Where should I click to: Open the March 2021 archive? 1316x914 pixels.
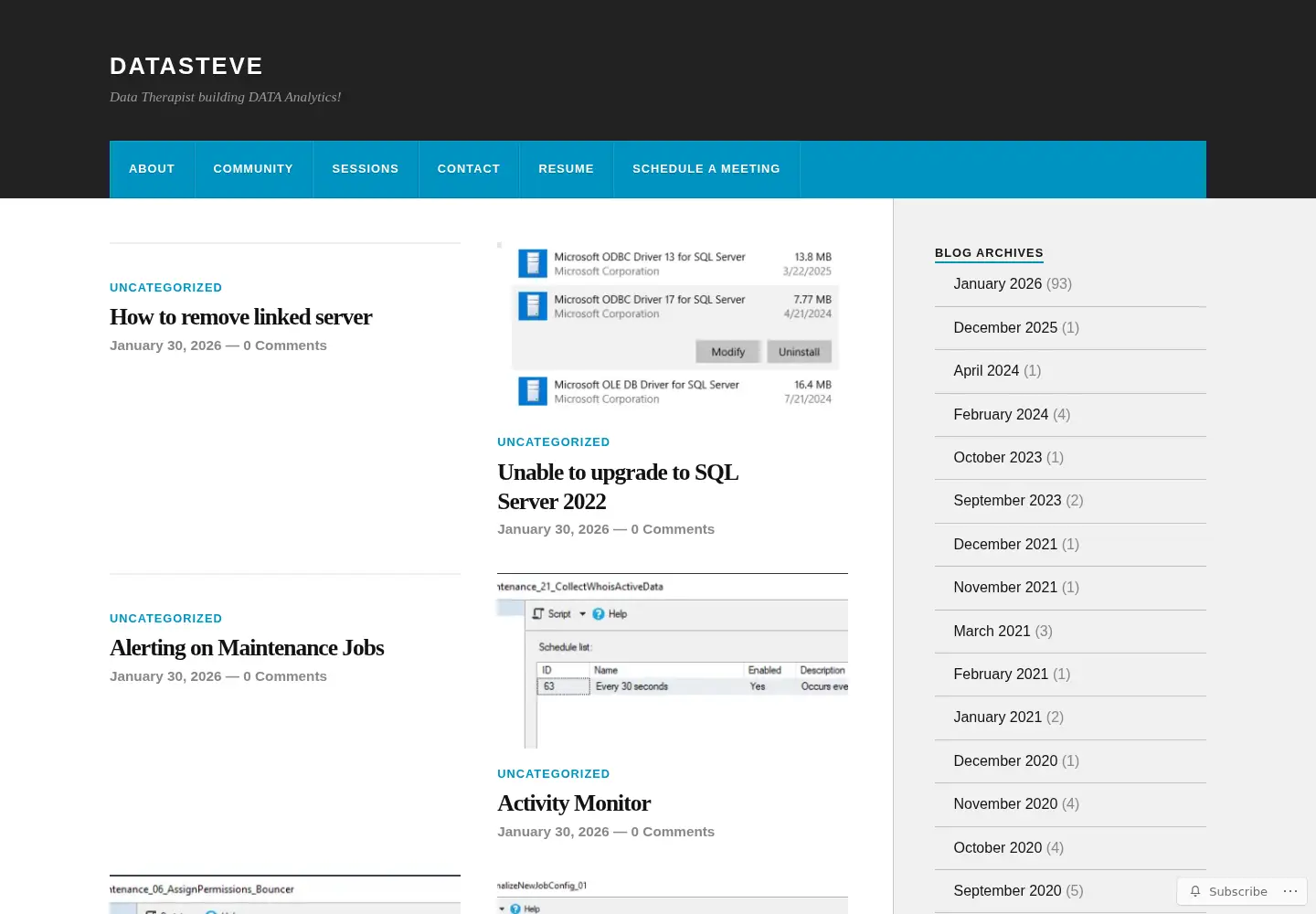coord(992,632)
